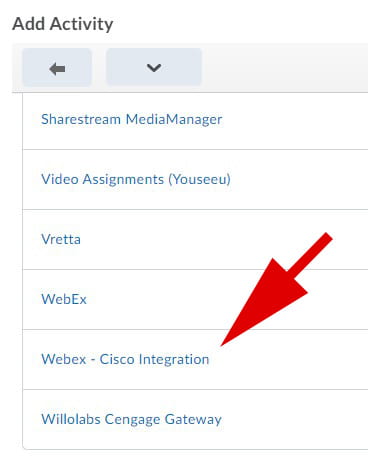Click the word MediaManager in the first item
This screenshot has height=464, width=368.
(174, 120)
